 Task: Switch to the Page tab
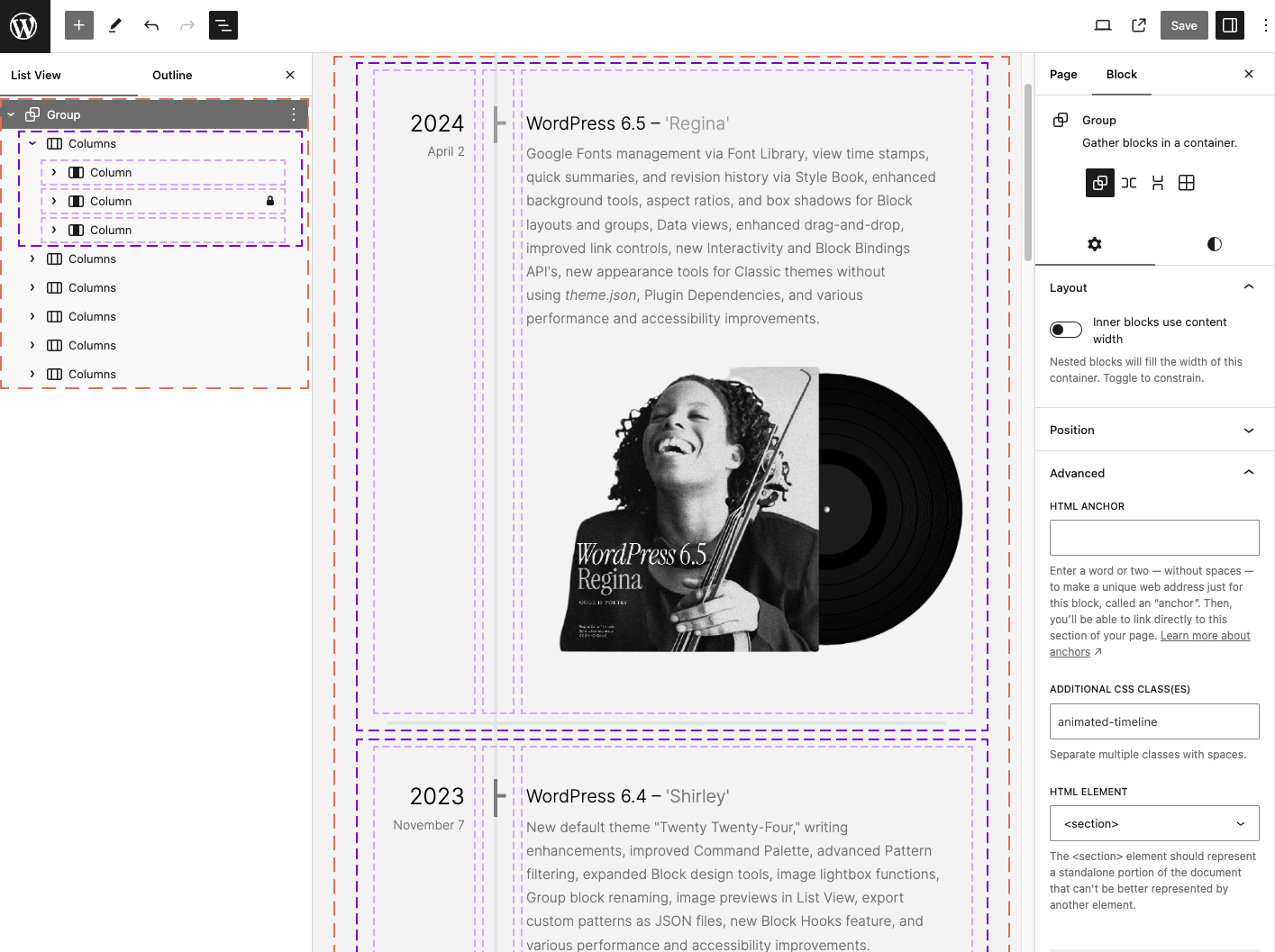pyautogui.click(x=1063, y=74)
